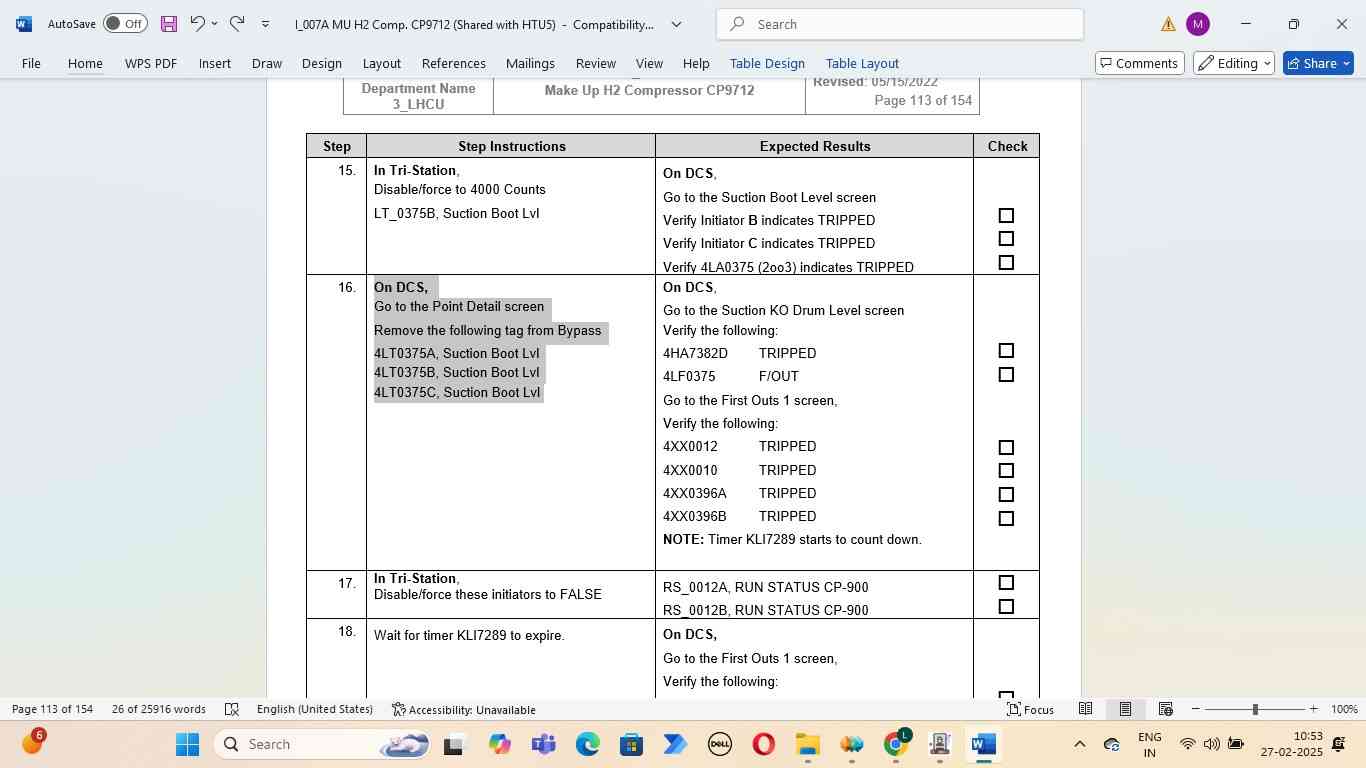Click Accessibility: Unavailable status
This screenshot has height=768, width=1366.
(x=464, y=709)
